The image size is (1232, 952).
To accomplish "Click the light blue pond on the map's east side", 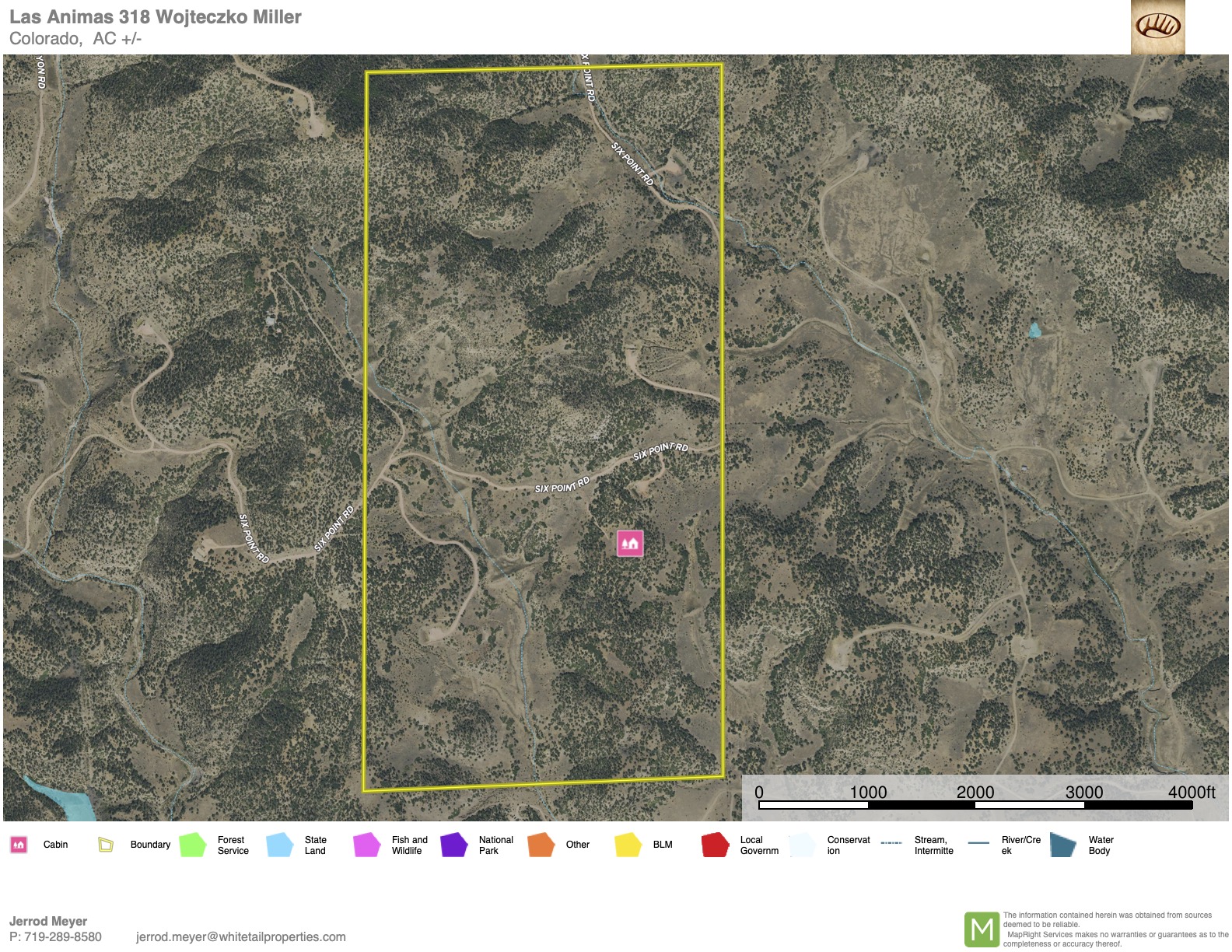I will pos(1034,331).
